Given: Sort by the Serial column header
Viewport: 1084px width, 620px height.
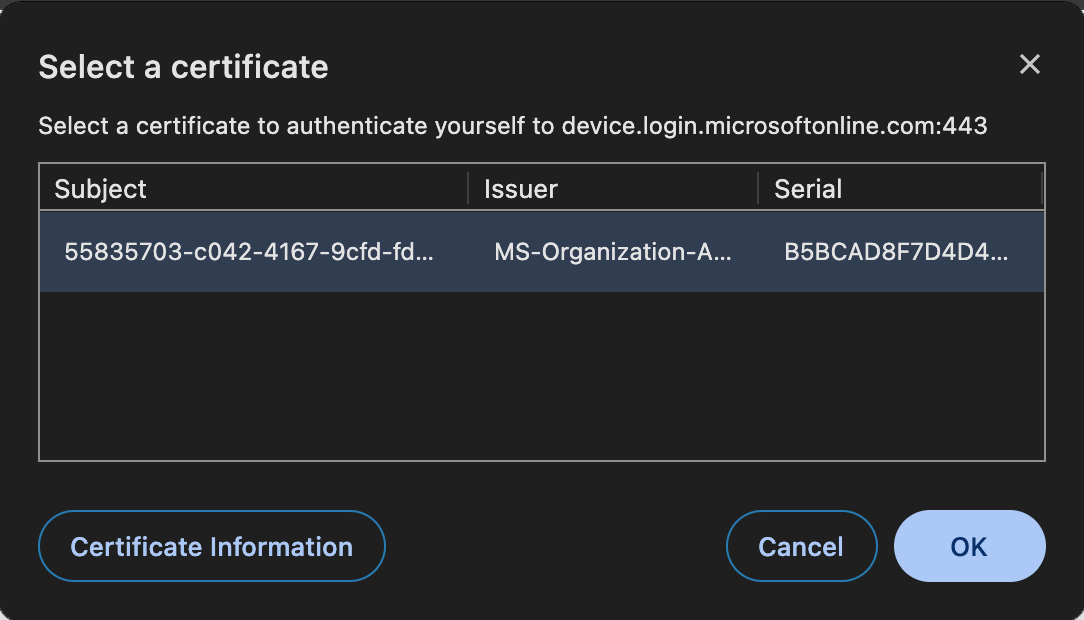Looking at the screenshot, I should coord(808,189).
